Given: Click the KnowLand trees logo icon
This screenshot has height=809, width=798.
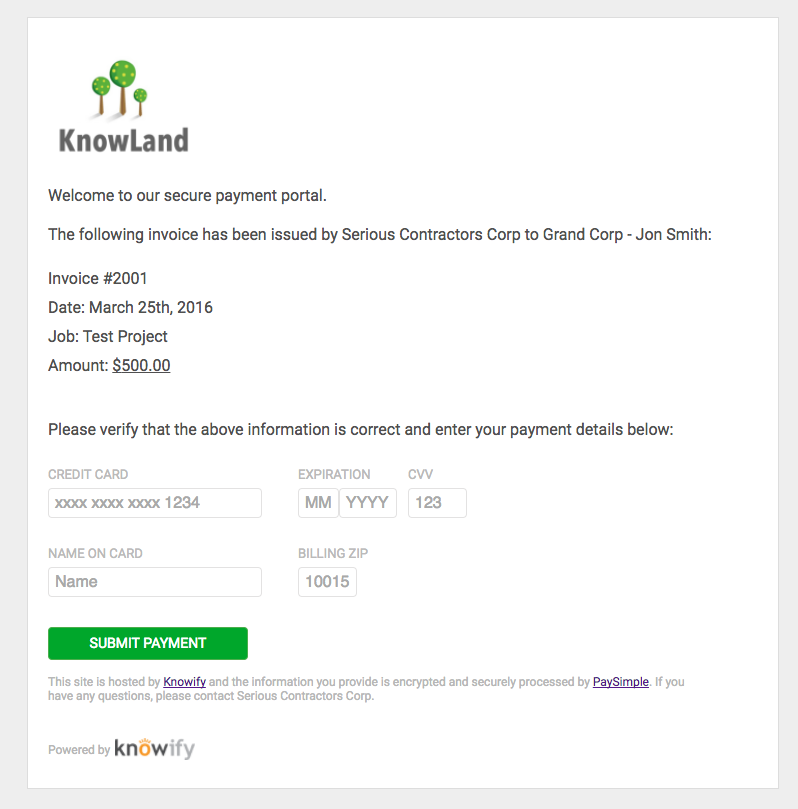Looking at the screenshot, I should click(120, 89).
